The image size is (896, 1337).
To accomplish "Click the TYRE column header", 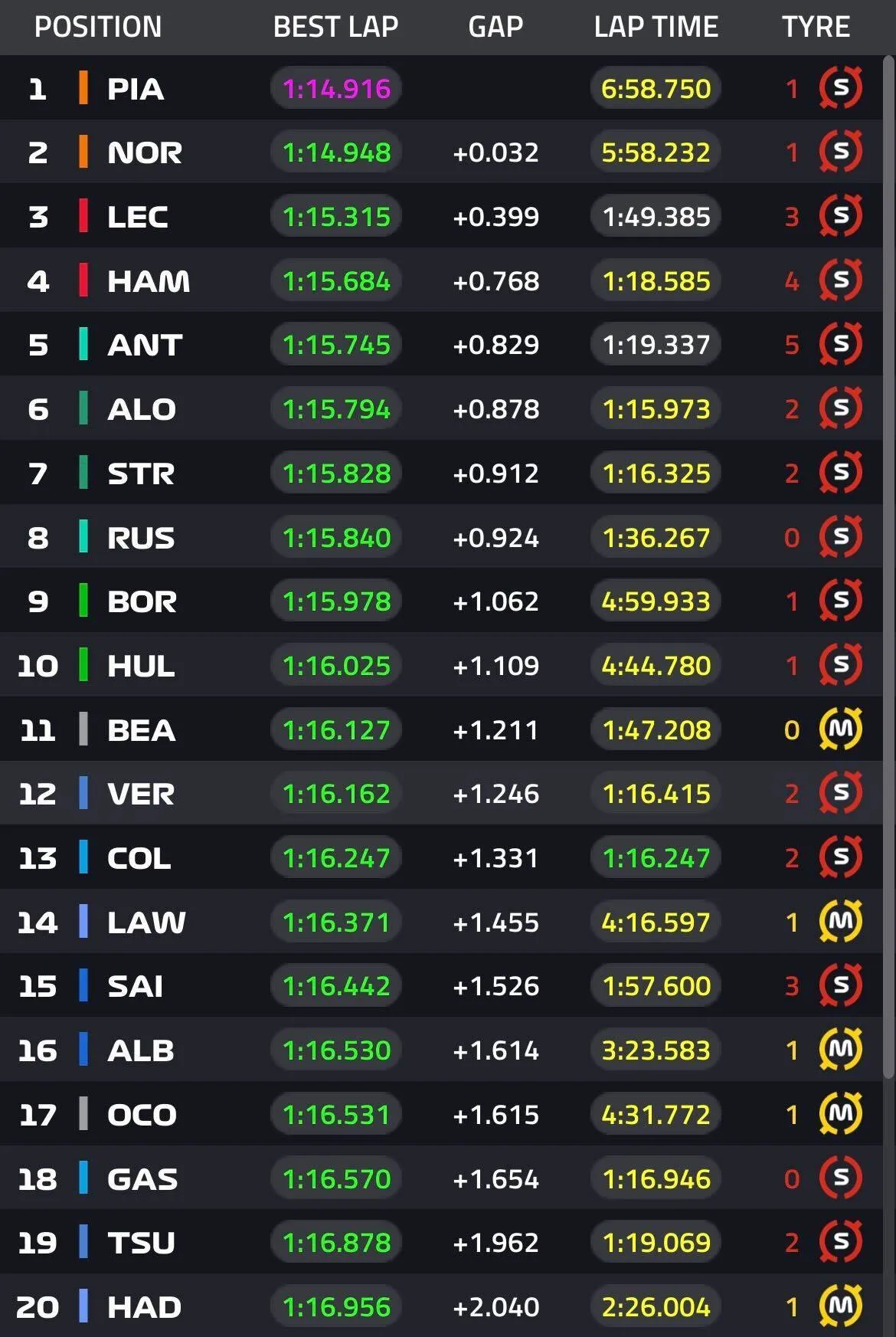I will 816,27.
